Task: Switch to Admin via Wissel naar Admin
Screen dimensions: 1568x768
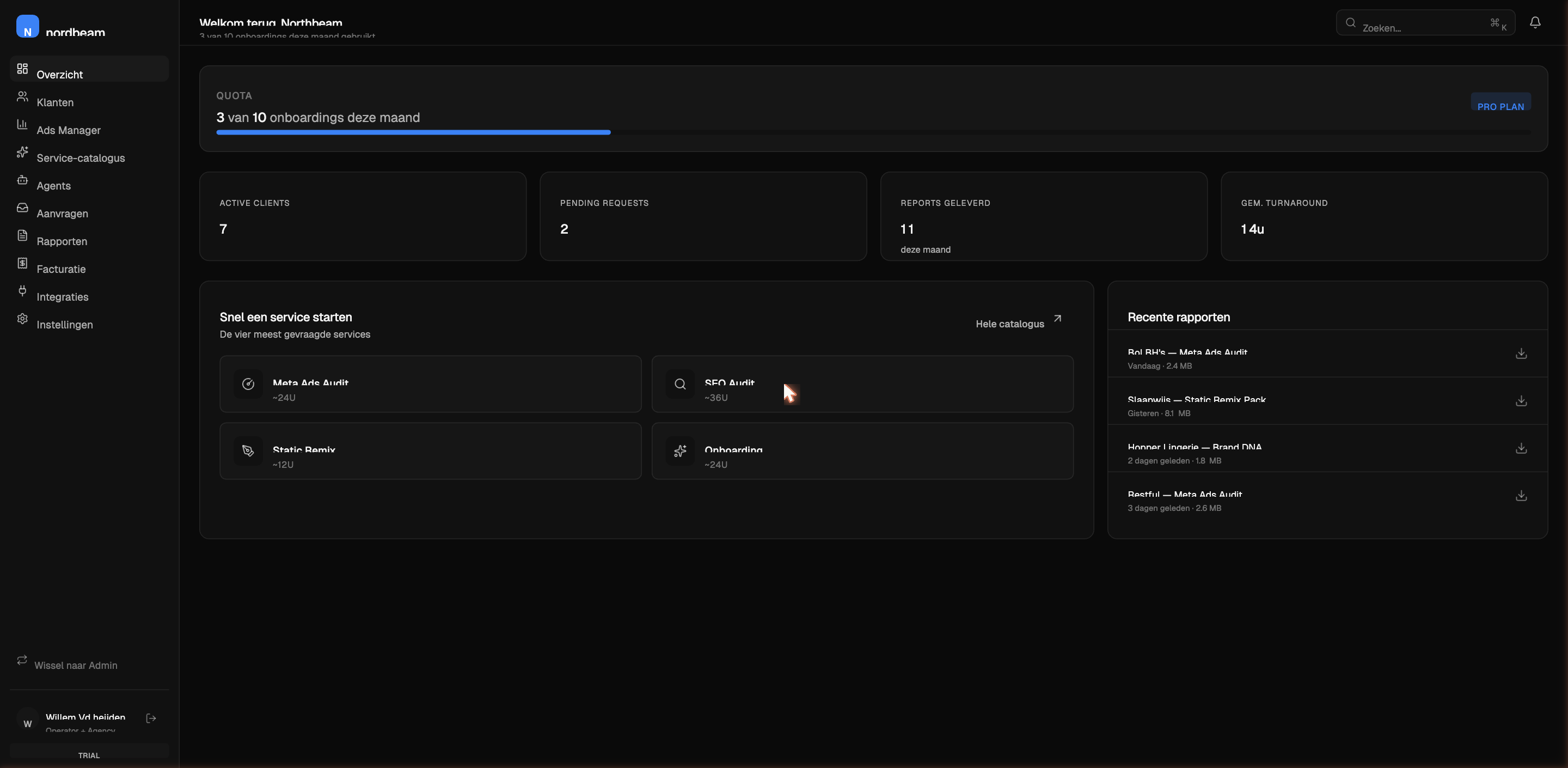Action: (x=89, y=661)
